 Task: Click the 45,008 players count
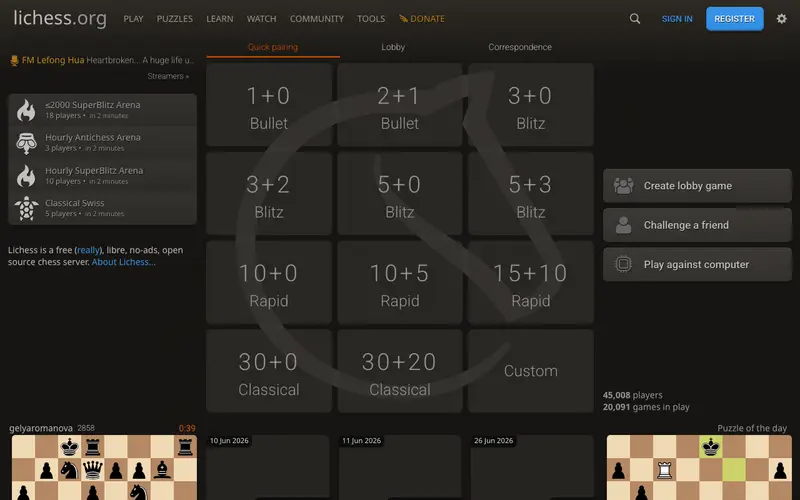point(633,395)
